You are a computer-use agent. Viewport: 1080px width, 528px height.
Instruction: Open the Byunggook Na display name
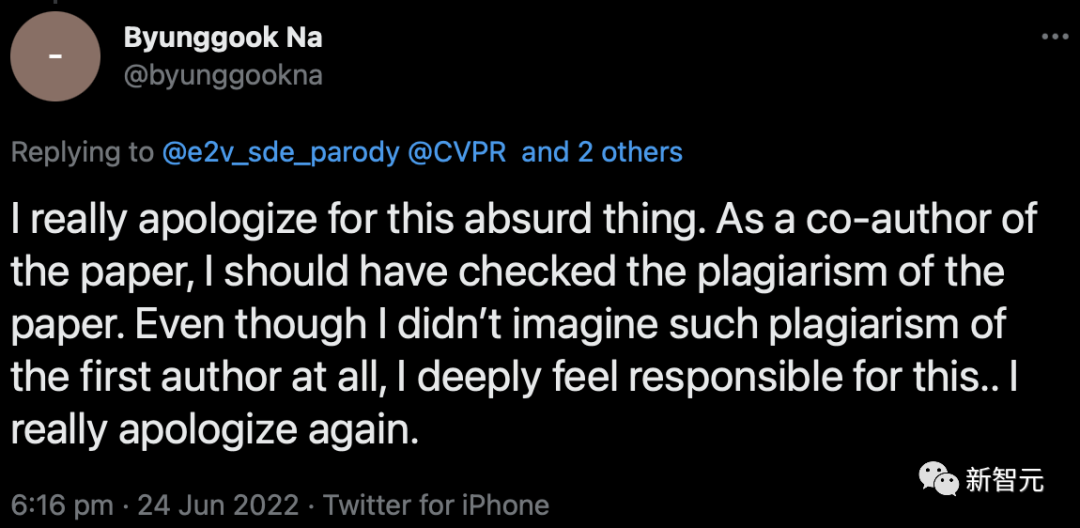pyautogui.click(x=223, y=38)
